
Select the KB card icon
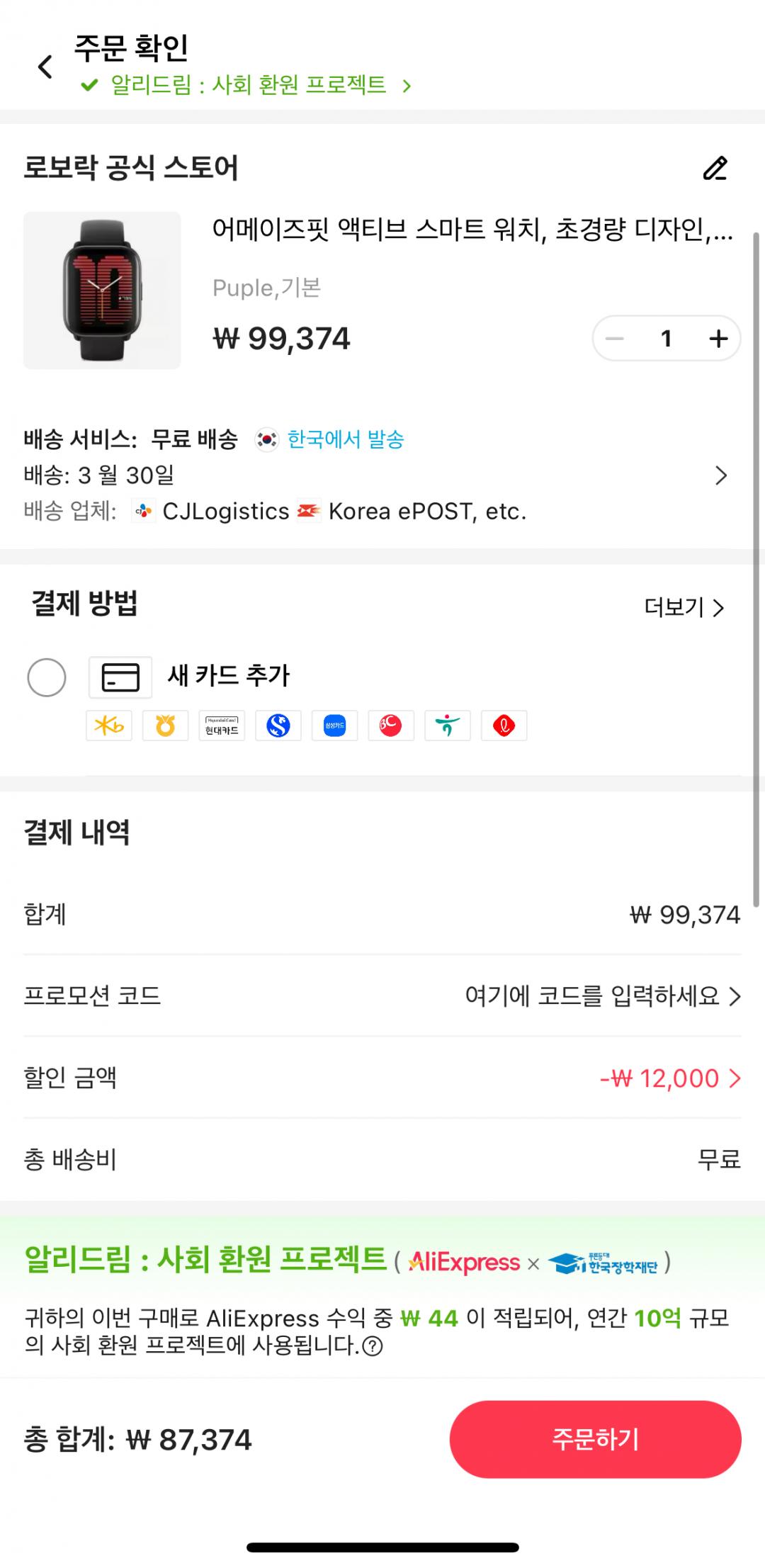(x=109, y=726)
